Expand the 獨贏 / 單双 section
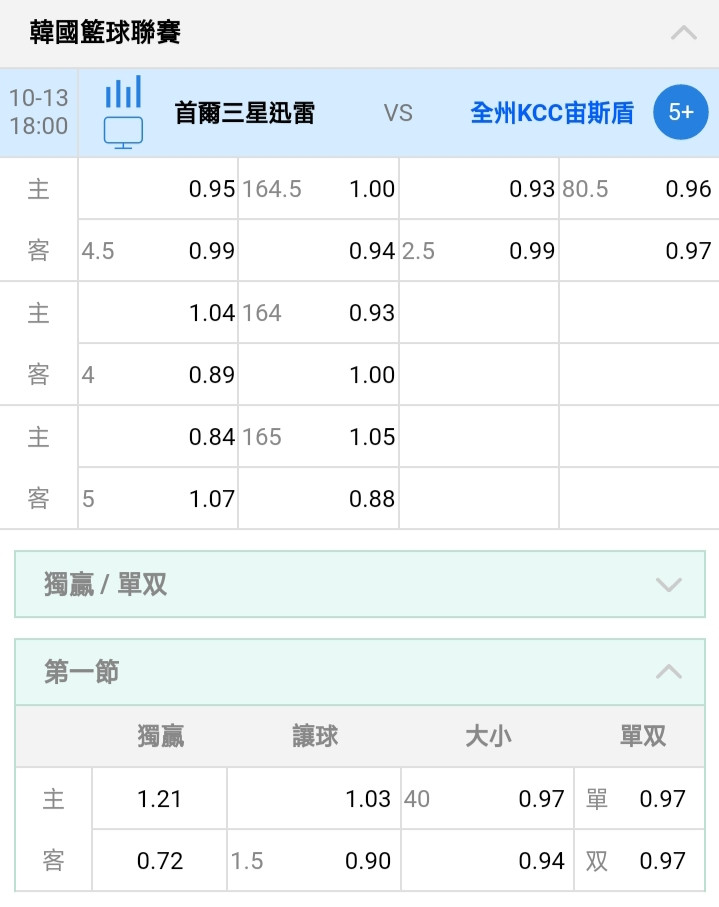 click(x=360, y=584)
